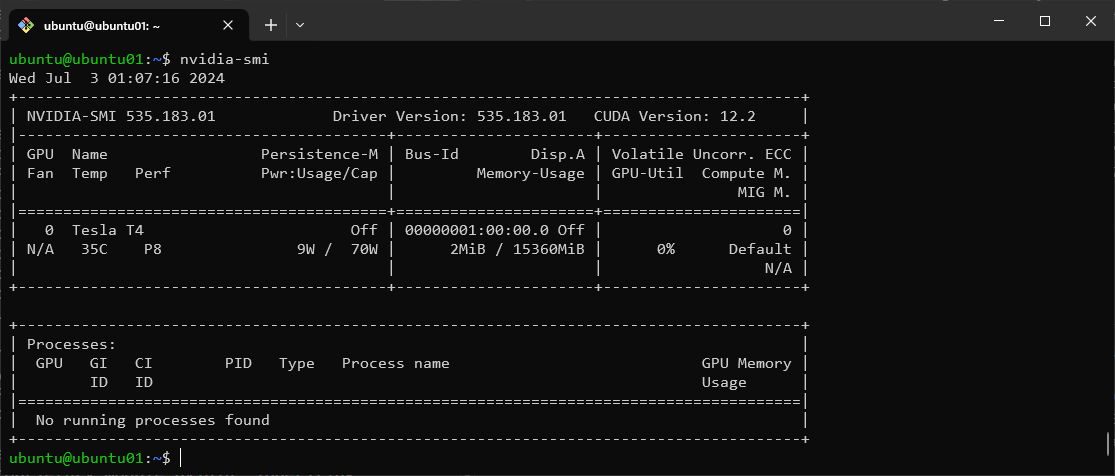Click the terminal scrollbar thumb
1115x476 pixels.
(1107, 443)
